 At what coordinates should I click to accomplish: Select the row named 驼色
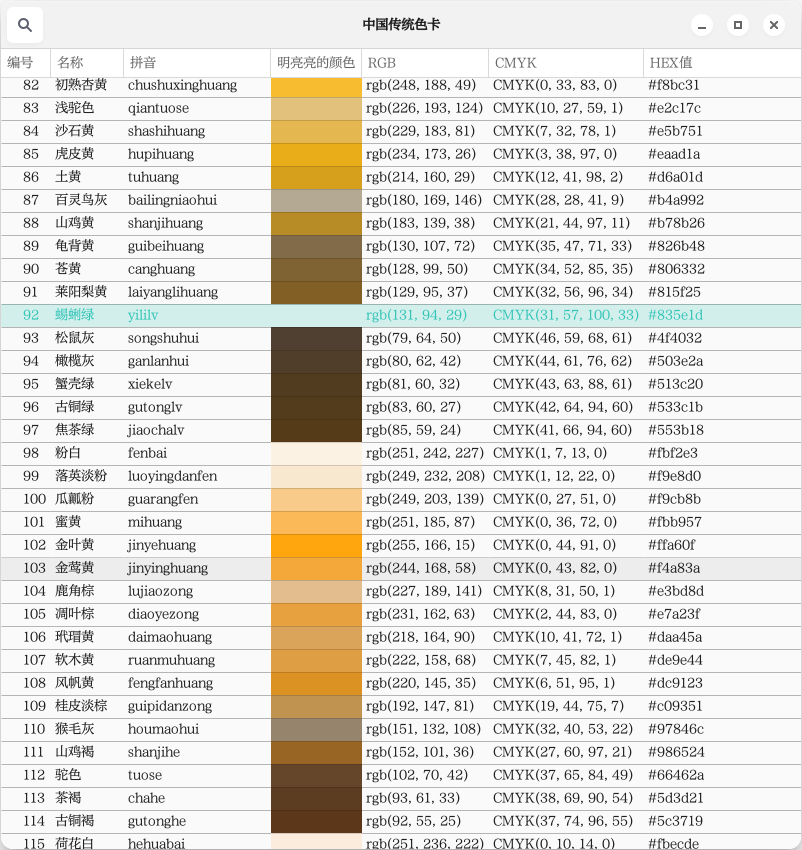(401, 776)
